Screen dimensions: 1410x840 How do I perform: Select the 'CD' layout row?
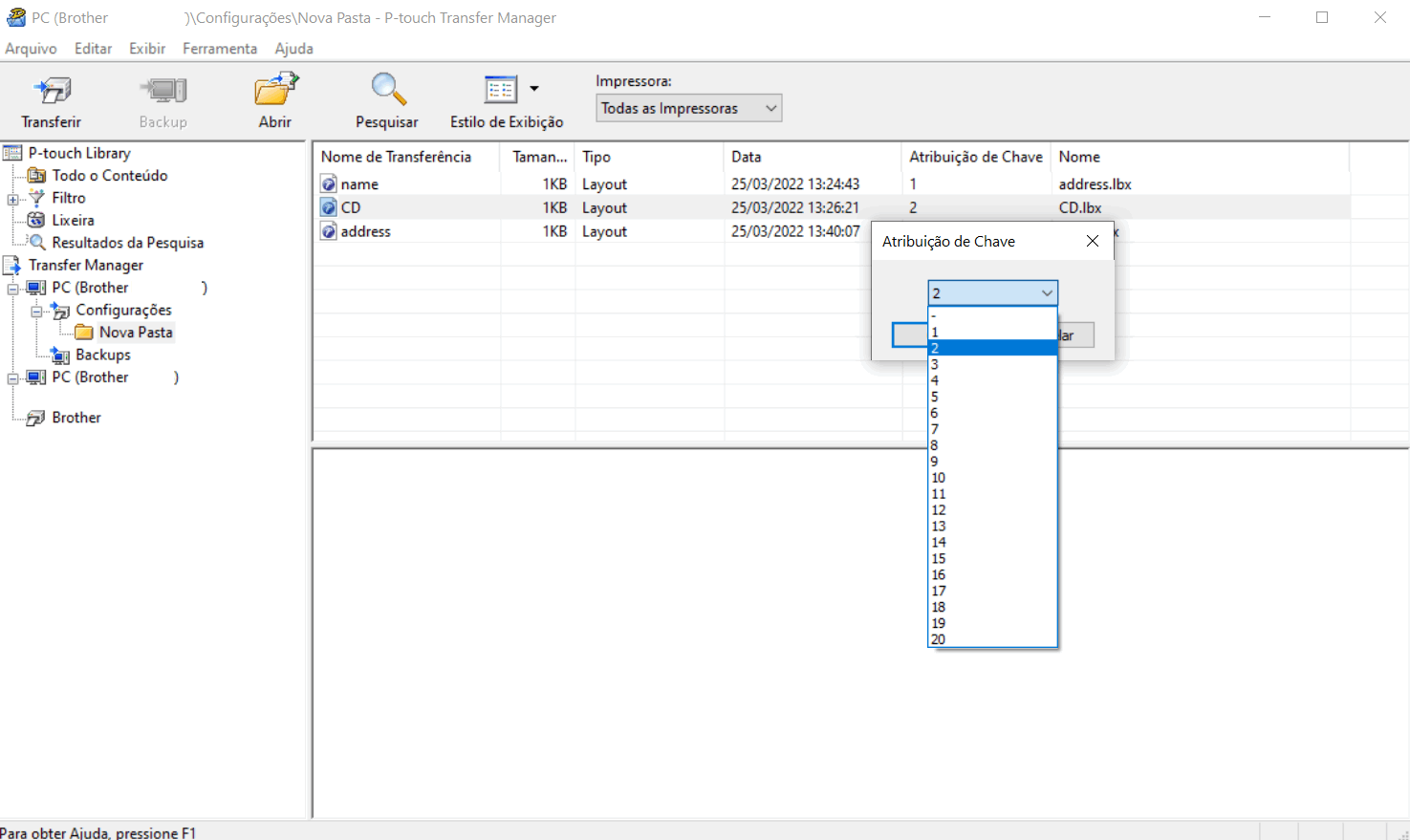point(832,207)
